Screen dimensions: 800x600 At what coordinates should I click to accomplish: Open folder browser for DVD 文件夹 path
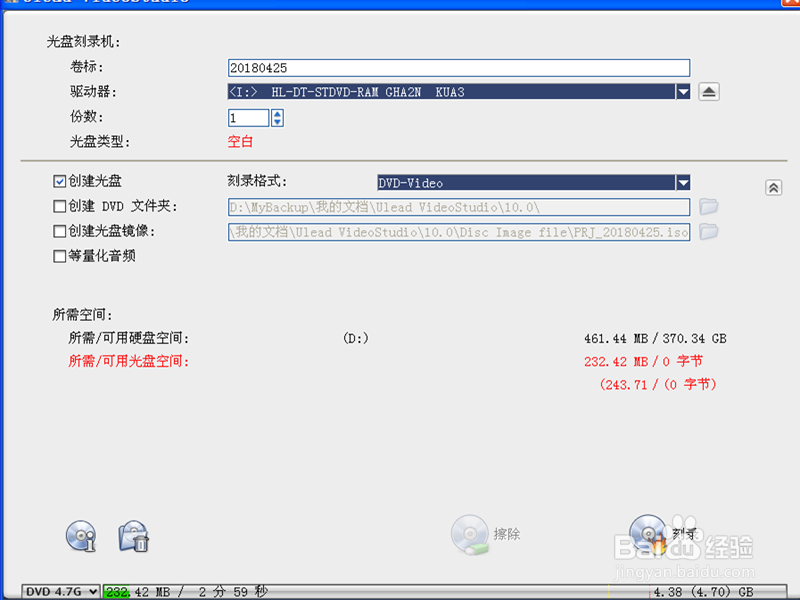pyautogui.click(x=709, y=207)
